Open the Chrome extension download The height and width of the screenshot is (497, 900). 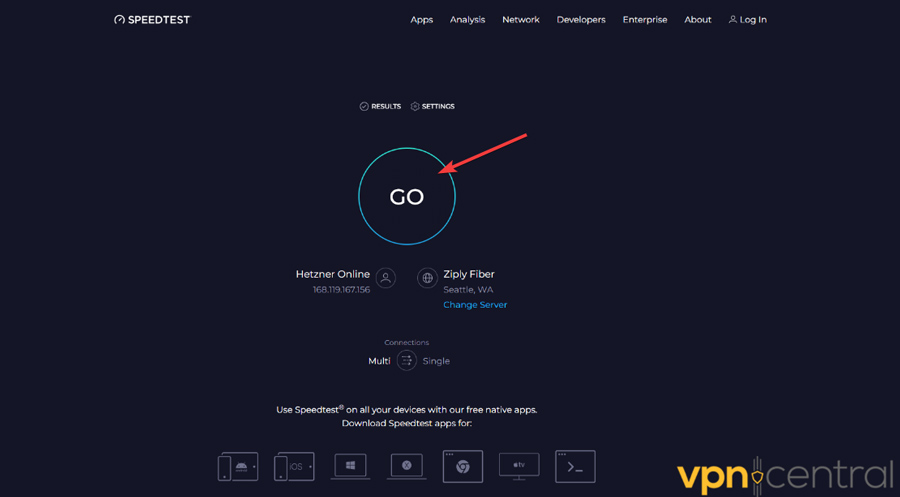point(463,467)
